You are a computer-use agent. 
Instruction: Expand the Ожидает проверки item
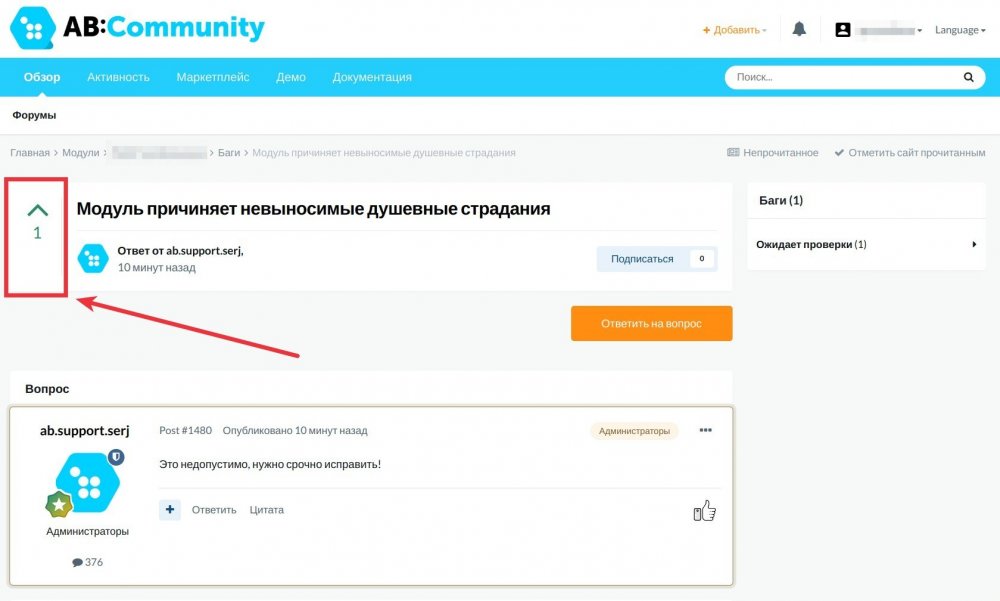(x=973, y=244)
